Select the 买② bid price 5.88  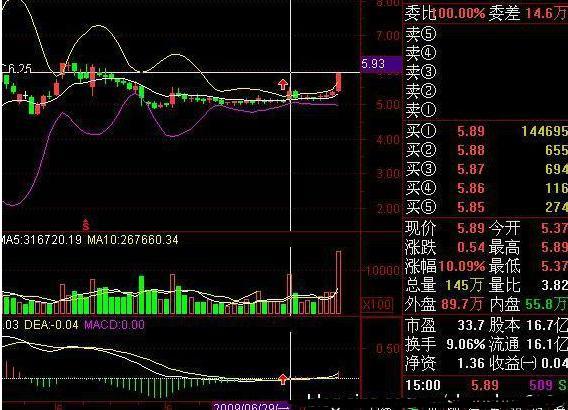click(x=471, y=150)
